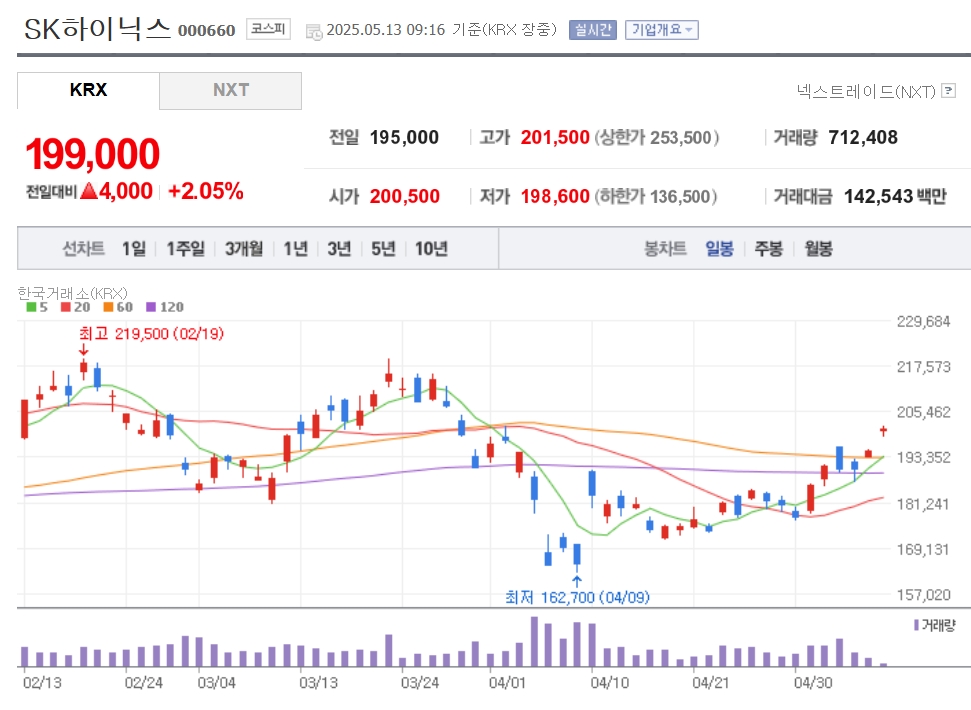Click the calendar clock icon beside date
This screenshot has width=971, height=710.
[314, 32]
